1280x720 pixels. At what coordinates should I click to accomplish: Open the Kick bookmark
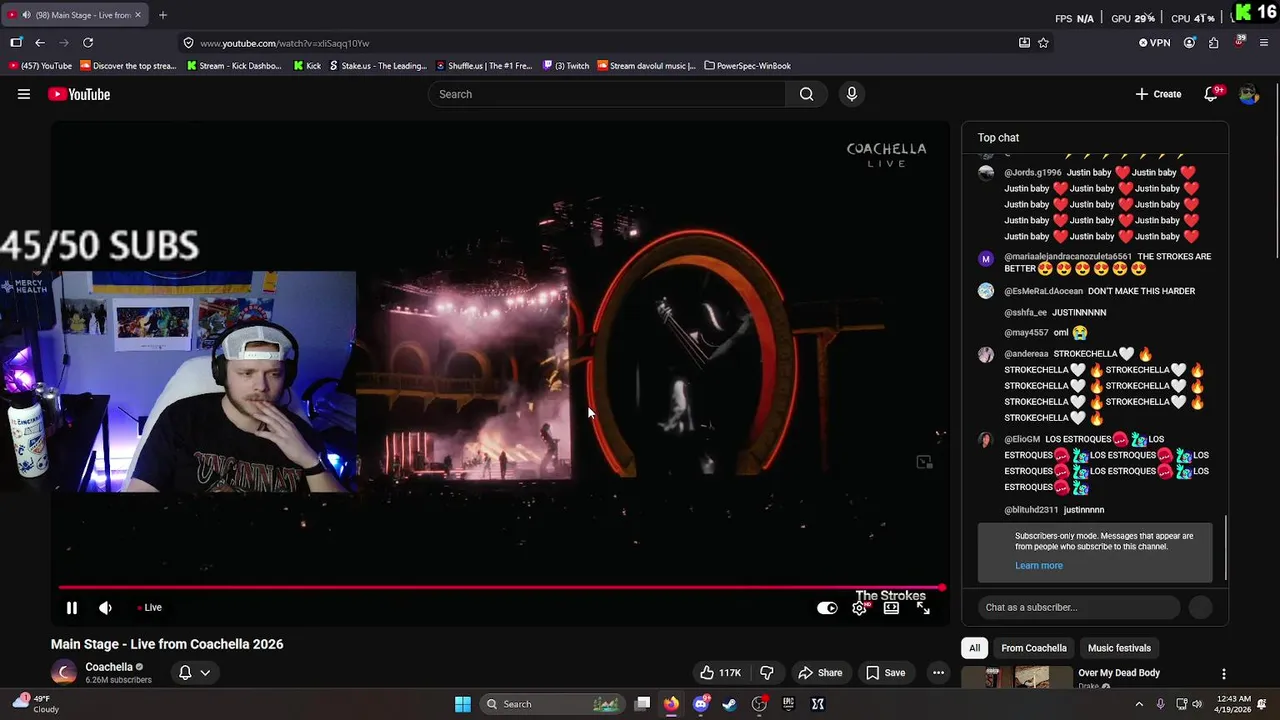[308, 66]
